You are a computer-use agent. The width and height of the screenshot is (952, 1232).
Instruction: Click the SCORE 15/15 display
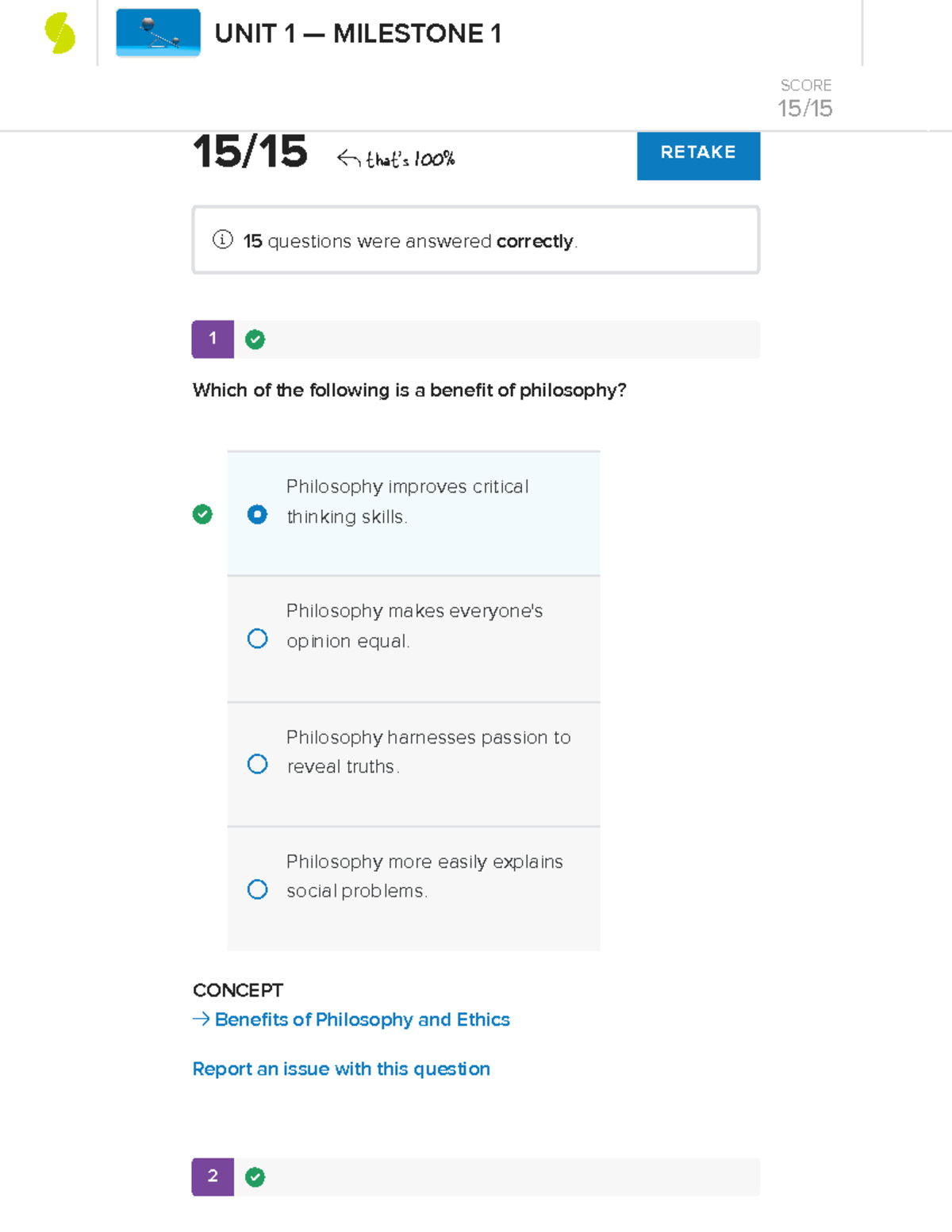pyautogui.click(x=804, y=97)
